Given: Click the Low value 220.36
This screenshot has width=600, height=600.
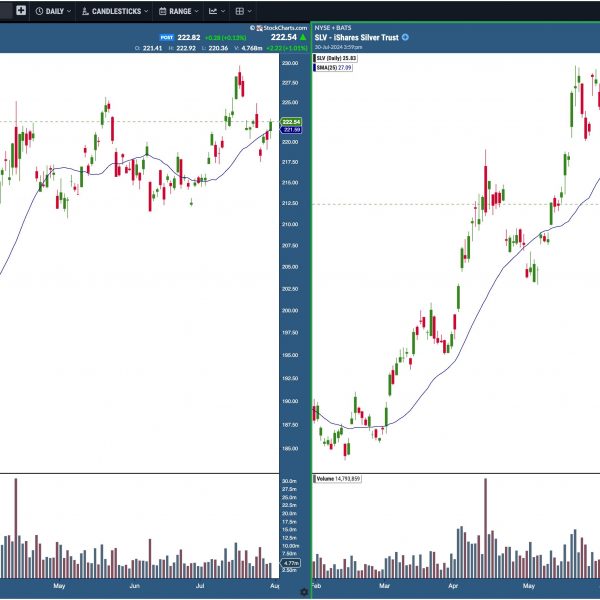Looking at the screenshot, I should 218,48.
